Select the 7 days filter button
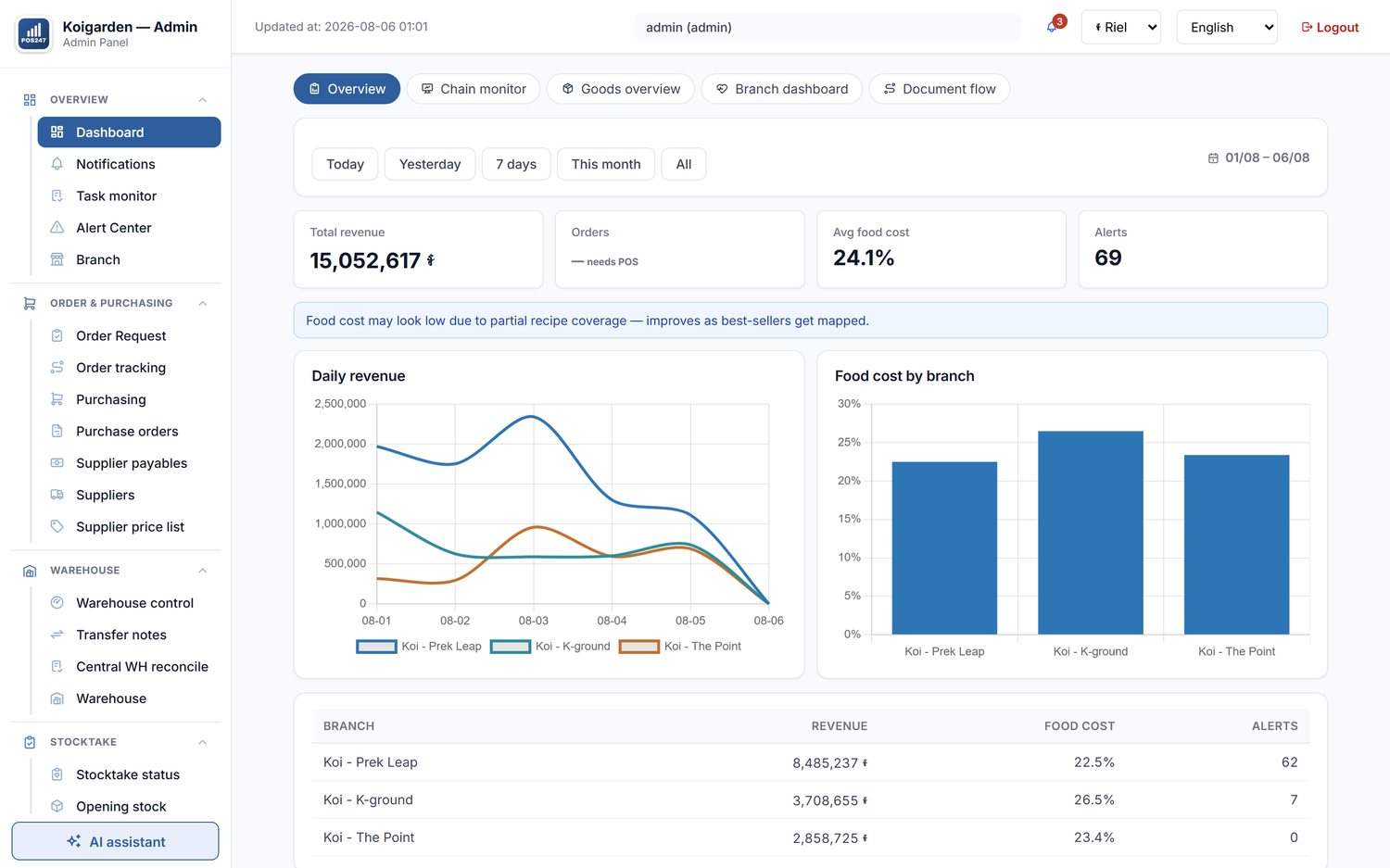Screen dimensions: 1390x868 coord(516,164)
